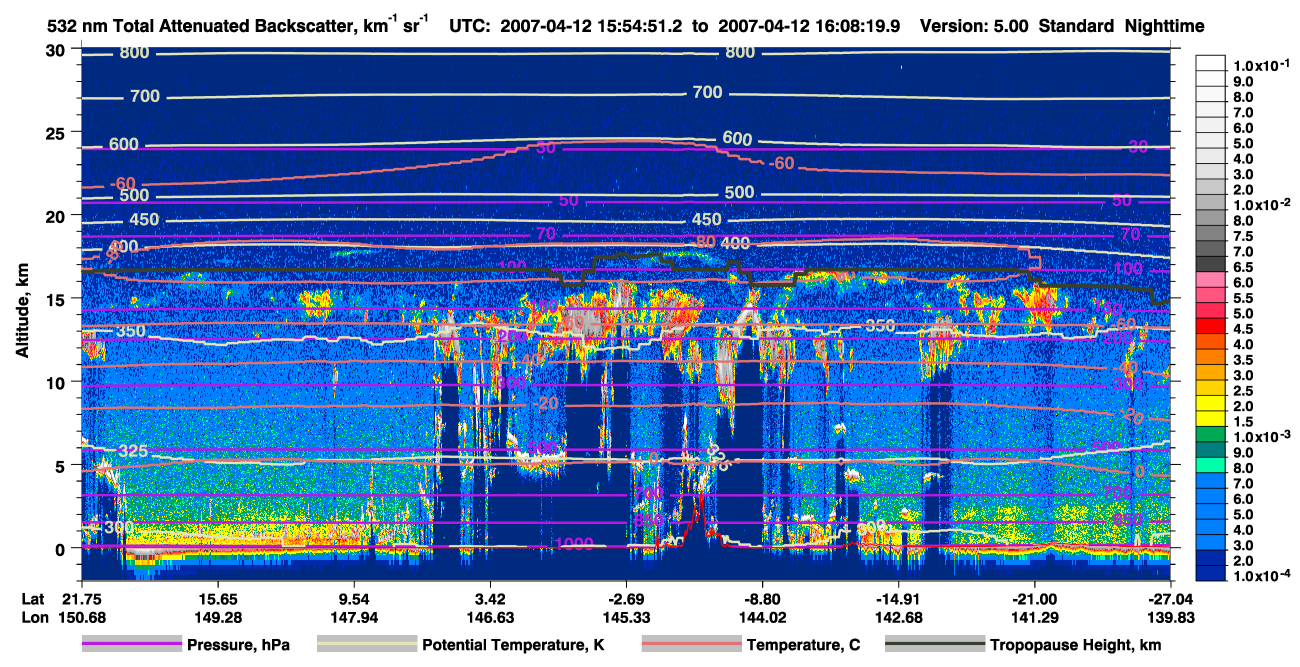
Task: Click the salmon Temperature legend line sample
Action: tap(690, 645)
